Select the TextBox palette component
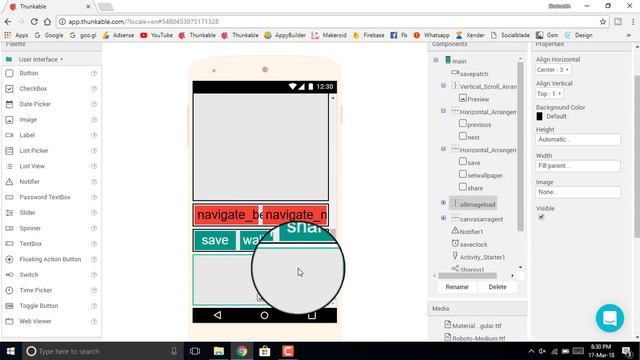The height and width of the screenshot is (360, 640). [31, 244]
